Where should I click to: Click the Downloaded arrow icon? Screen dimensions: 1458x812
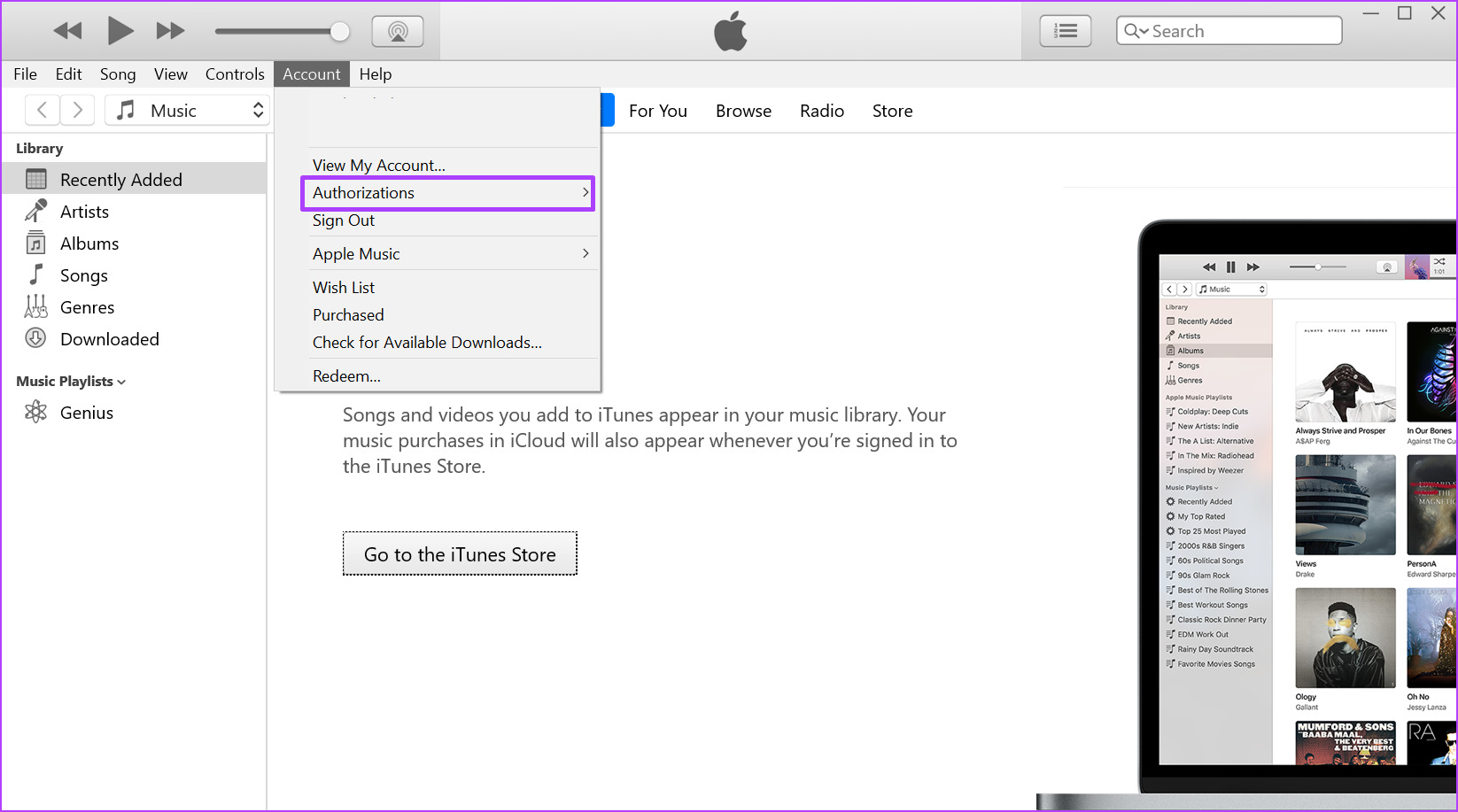[x=35, y=338]
